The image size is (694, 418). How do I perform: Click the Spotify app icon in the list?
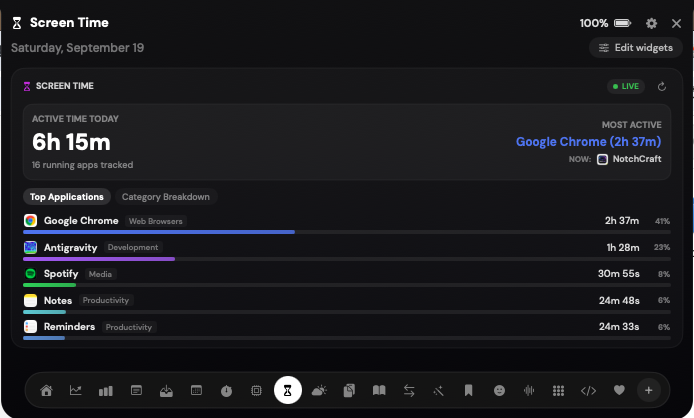(31, 274)
